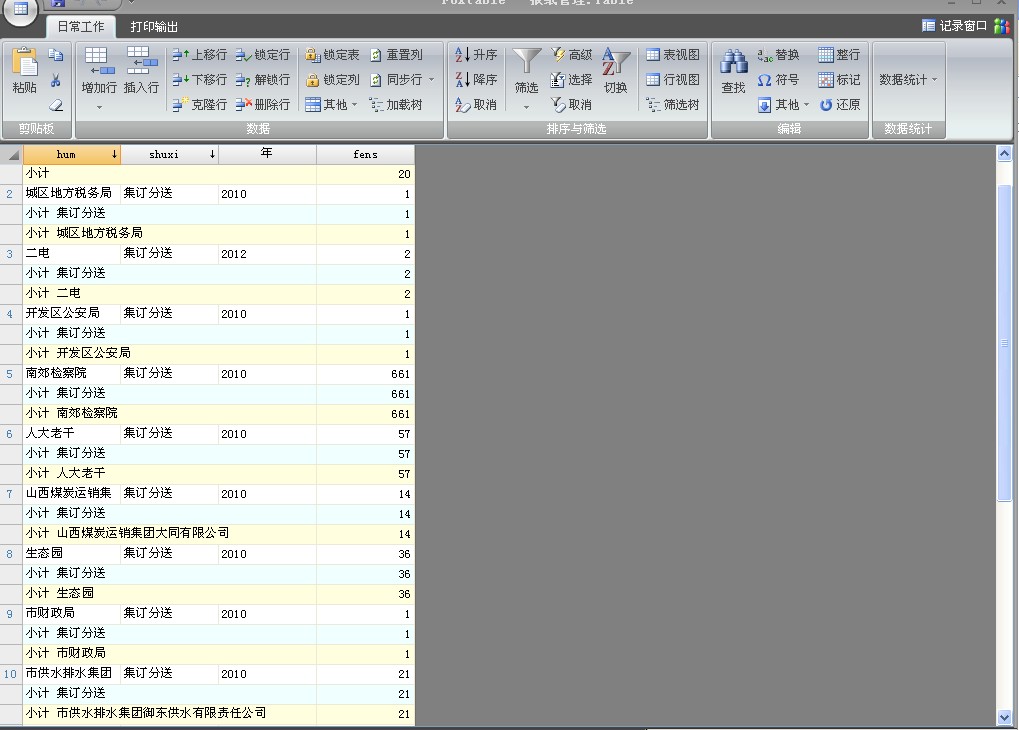Image resolution: width=1019 pixels, height=730 pixels.
Task: Click the scroll down arrow of vertical scrollbar
Action: tap(1004, 718)
